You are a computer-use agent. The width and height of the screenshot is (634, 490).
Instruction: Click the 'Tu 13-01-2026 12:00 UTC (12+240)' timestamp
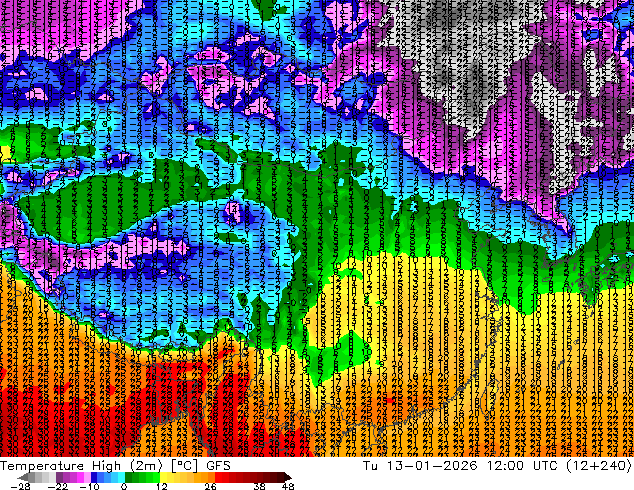click(x=497, y=466)
